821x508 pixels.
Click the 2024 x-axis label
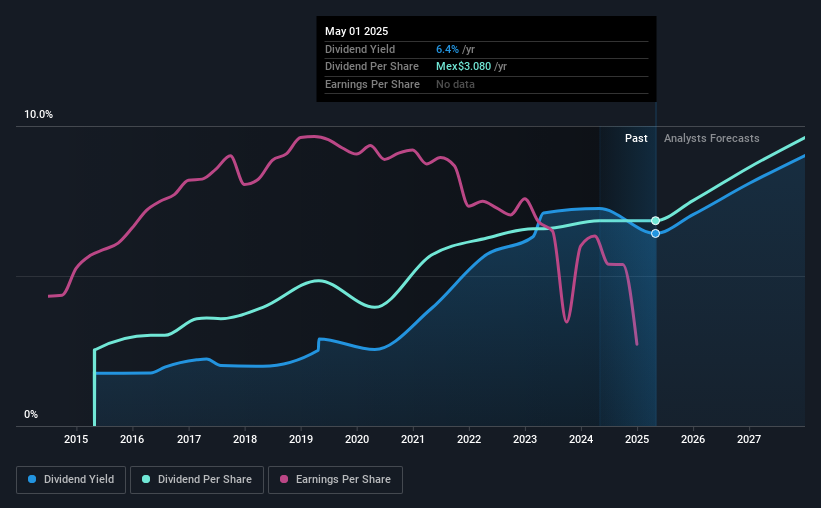pyautogui.click(x=581, y=439)
